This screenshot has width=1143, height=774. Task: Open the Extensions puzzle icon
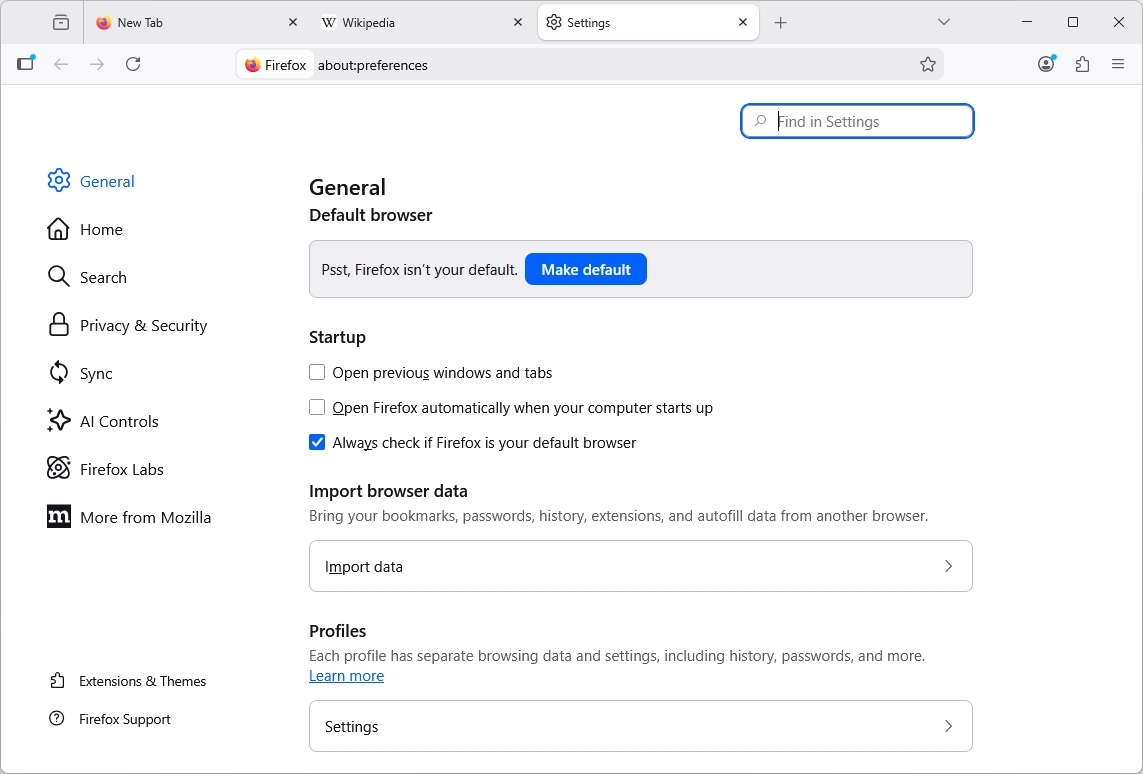tap(1082, 64)
